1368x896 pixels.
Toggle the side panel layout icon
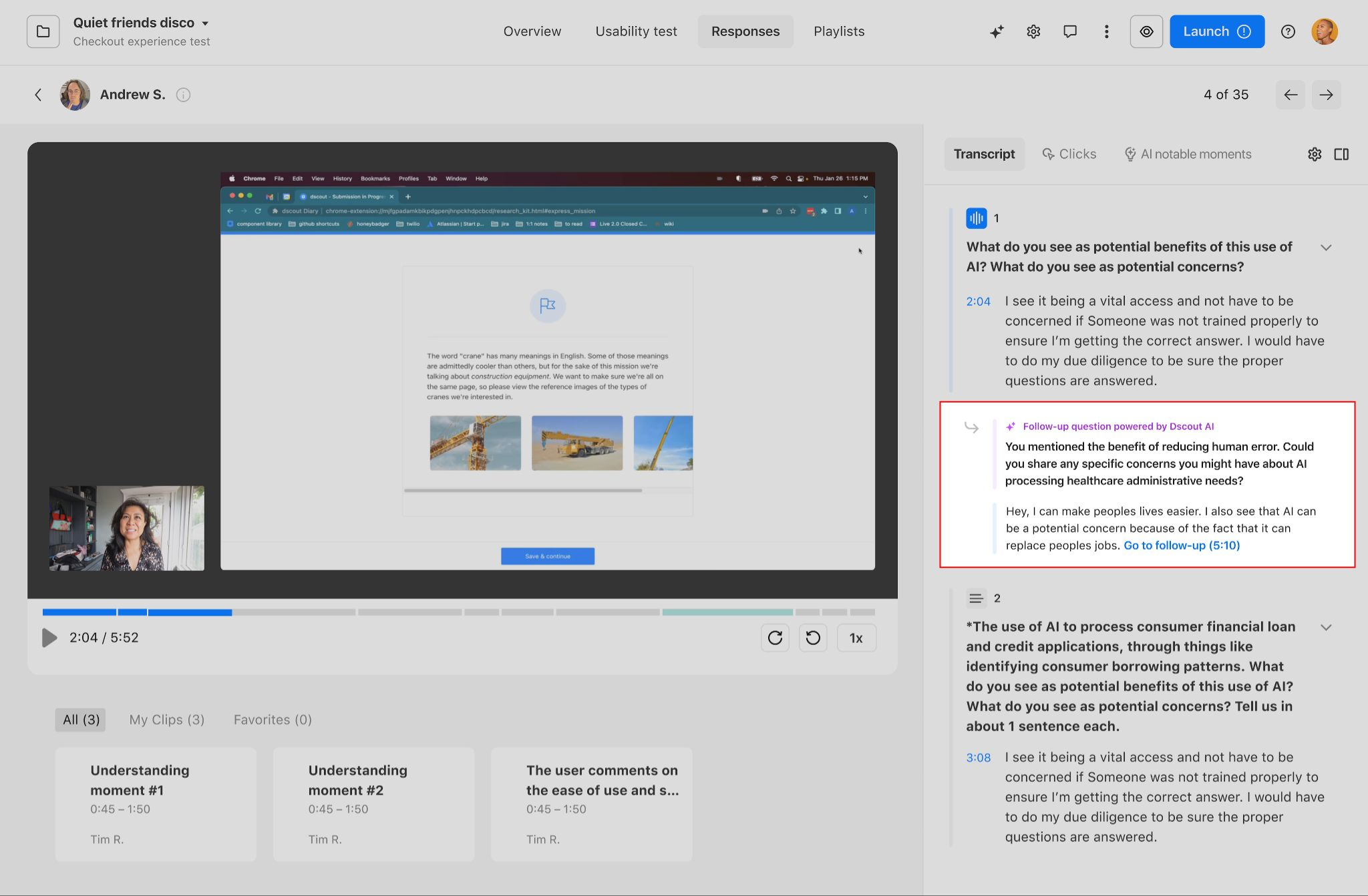(x=1341, y=154)
